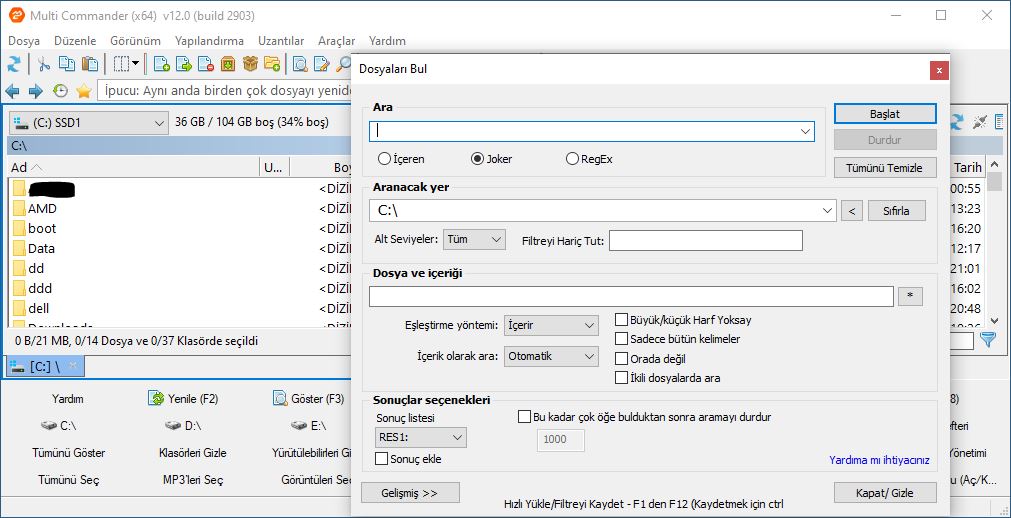Open the (C:) SSD1 drive selector dropdown
Image resolution: width=1011 pixels, height=518 pixels.
click(x=89, y=122)
